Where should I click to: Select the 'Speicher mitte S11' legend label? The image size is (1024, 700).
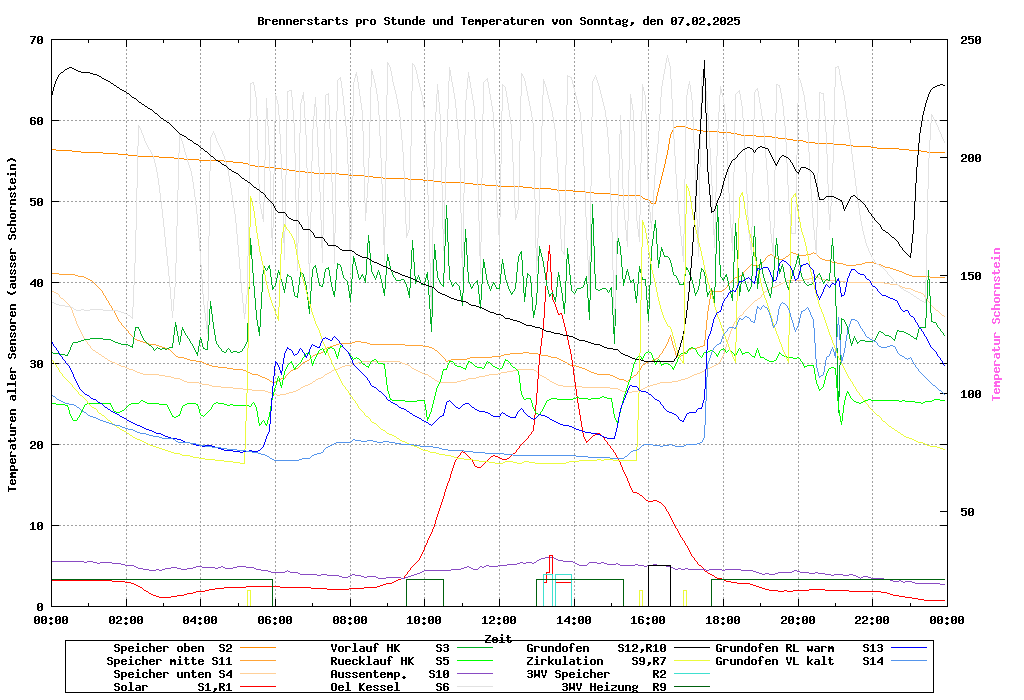[169, 661]
